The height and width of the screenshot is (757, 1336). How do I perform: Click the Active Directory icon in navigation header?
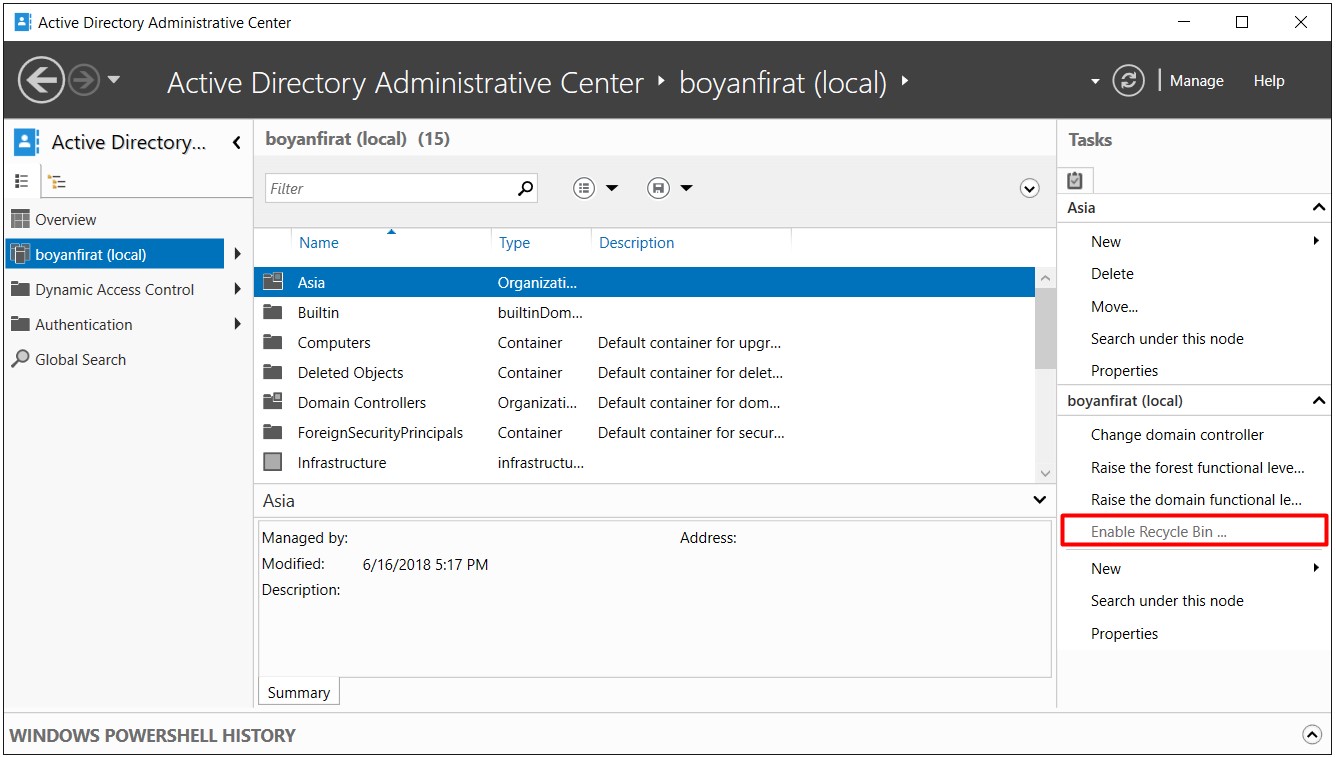[26, 142]
